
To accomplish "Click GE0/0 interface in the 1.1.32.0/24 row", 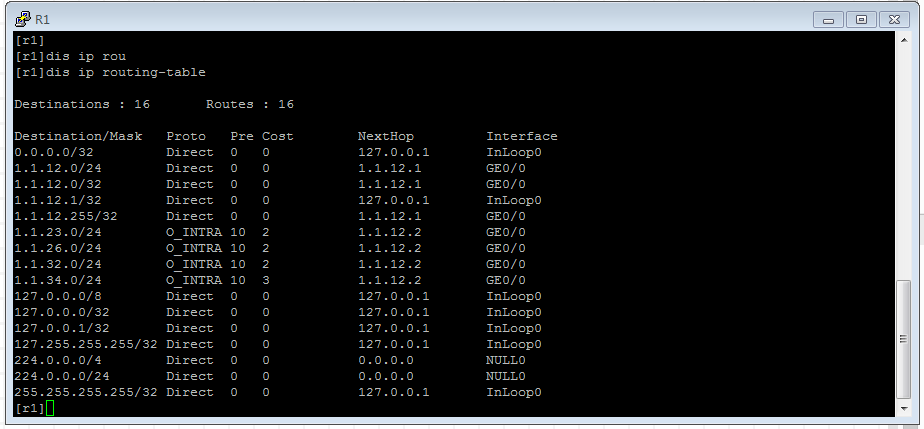I will [506, 264].
